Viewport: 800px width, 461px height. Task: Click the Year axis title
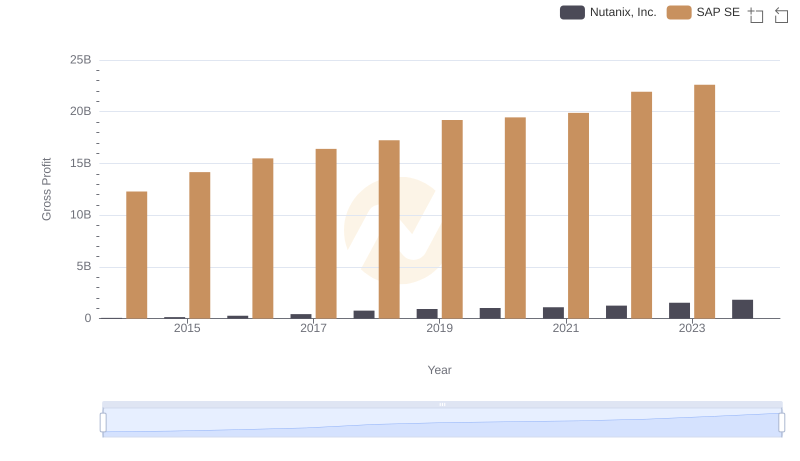(x=439, y=370)
